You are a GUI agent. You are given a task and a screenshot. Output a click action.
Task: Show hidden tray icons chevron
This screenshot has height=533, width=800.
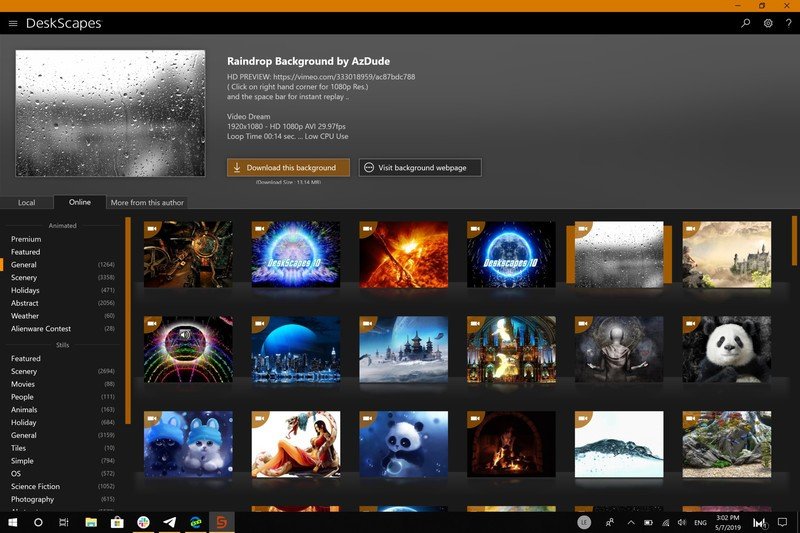coord(631,522)
